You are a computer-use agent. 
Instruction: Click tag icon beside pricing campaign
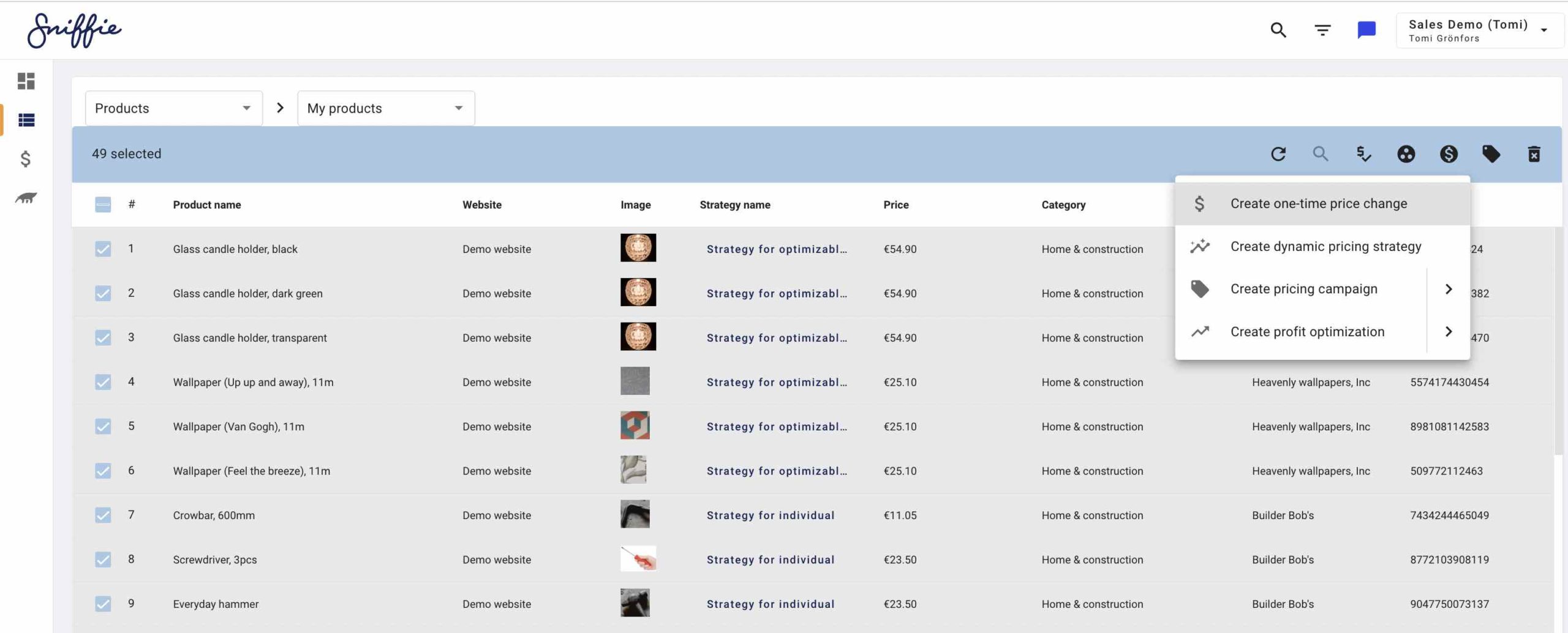click(x=1200, y=289)
